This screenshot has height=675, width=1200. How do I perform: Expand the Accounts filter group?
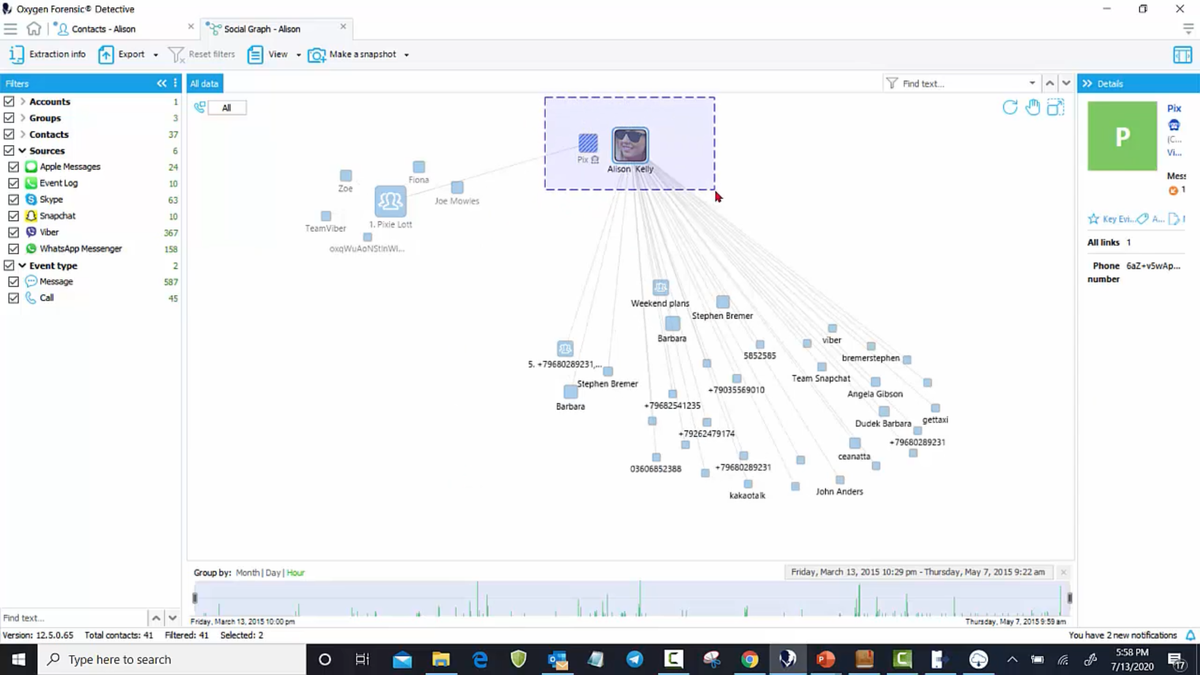coord(22,102)
